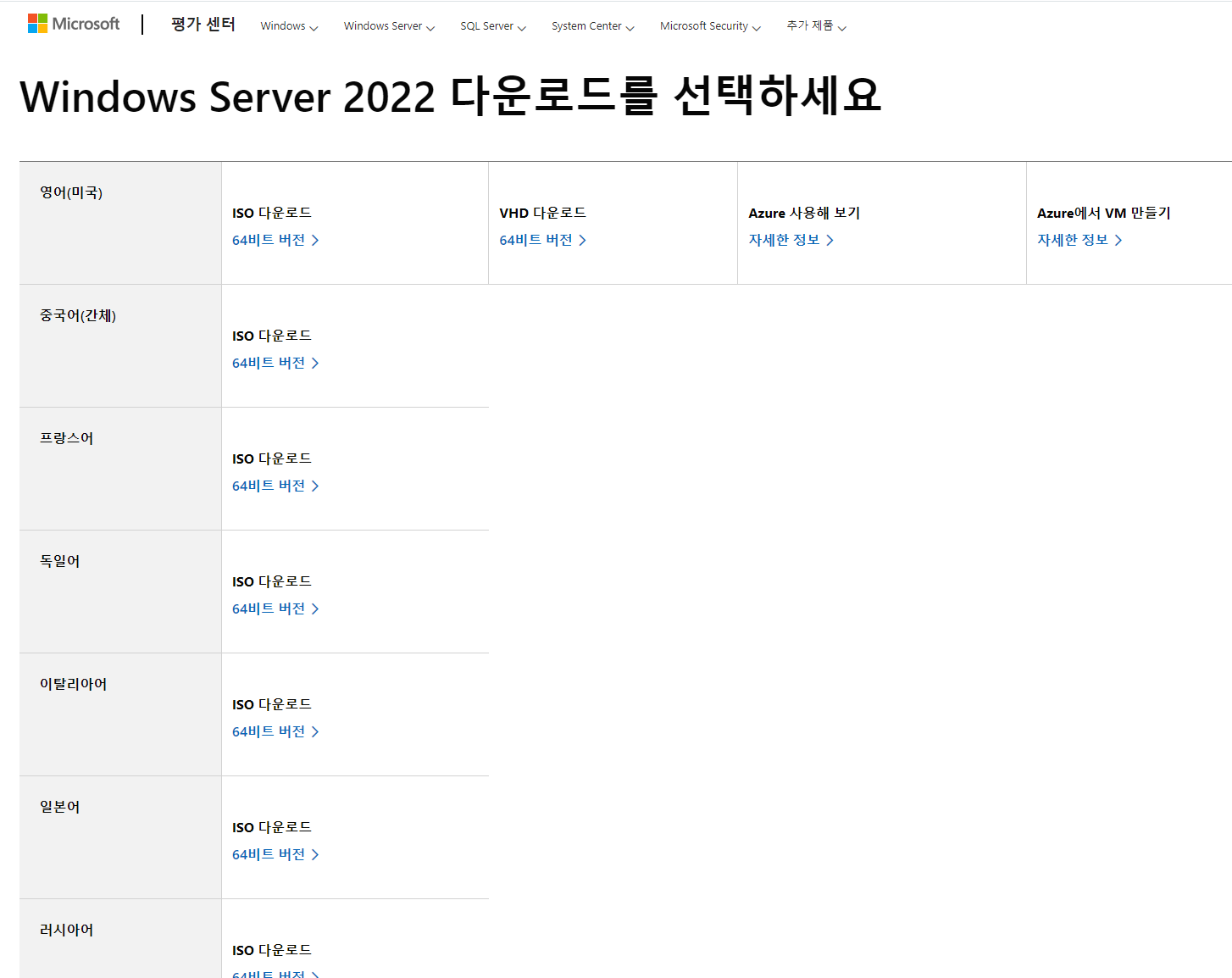Screen dimensions: 1232x978
Task: Open 64비트 버전 link under VHD 다운로드
Action: coord(542,240)
